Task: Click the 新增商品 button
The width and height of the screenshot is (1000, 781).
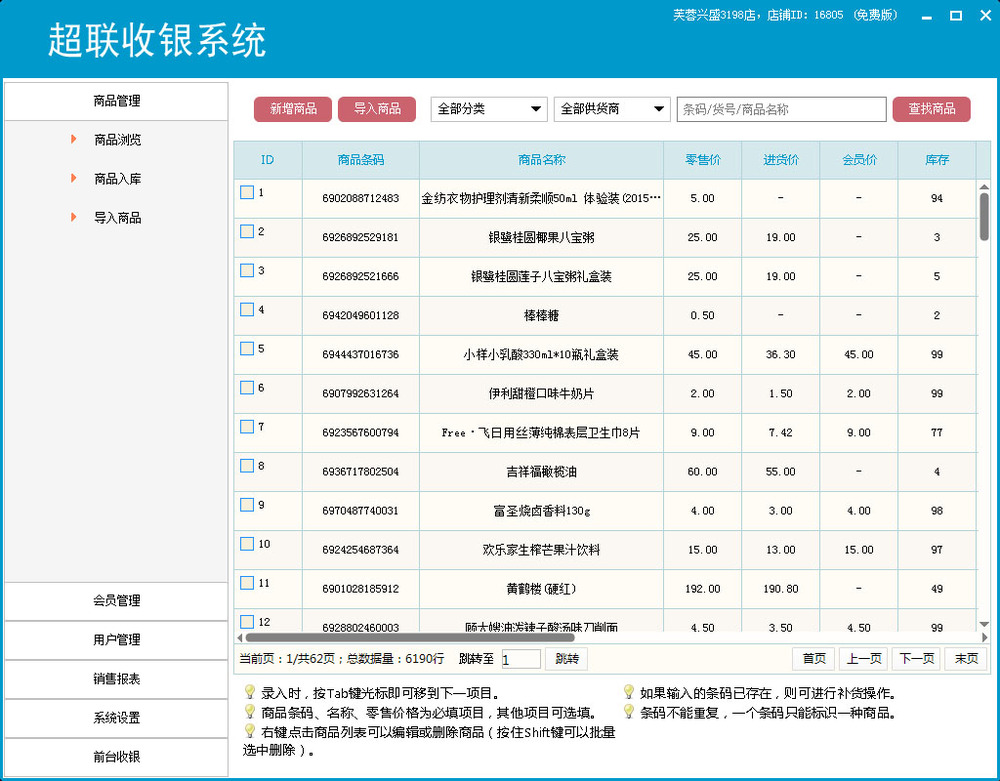Action: coord(293,109)
